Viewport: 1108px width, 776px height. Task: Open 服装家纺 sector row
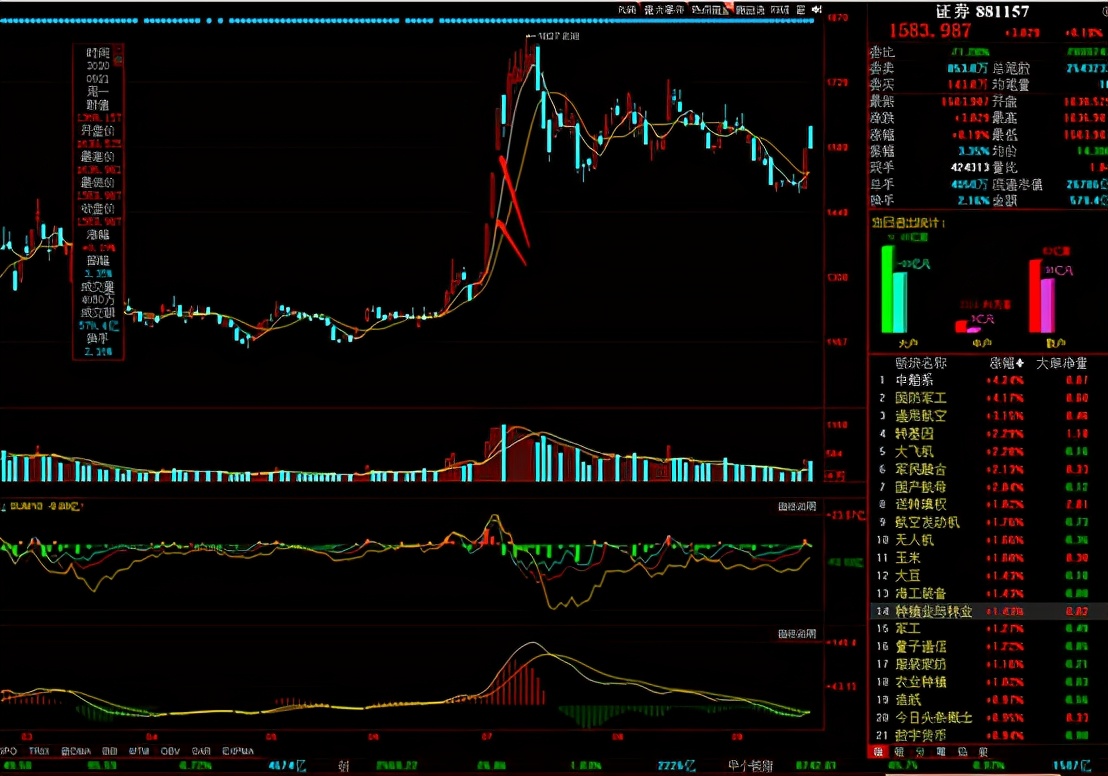pos(989,664)
